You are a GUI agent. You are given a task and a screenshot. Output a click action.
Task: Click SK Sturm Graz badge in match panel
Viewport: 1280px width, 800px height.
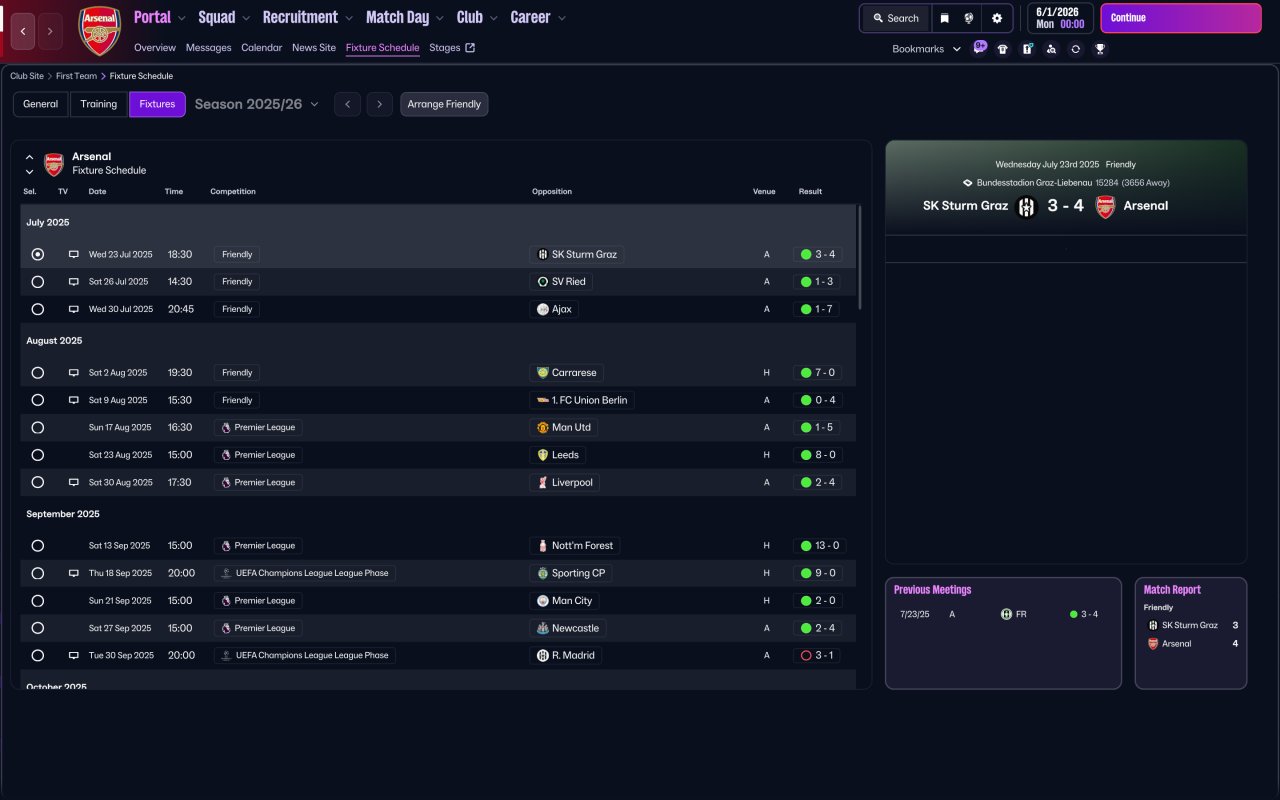[x=1027, y=207]
